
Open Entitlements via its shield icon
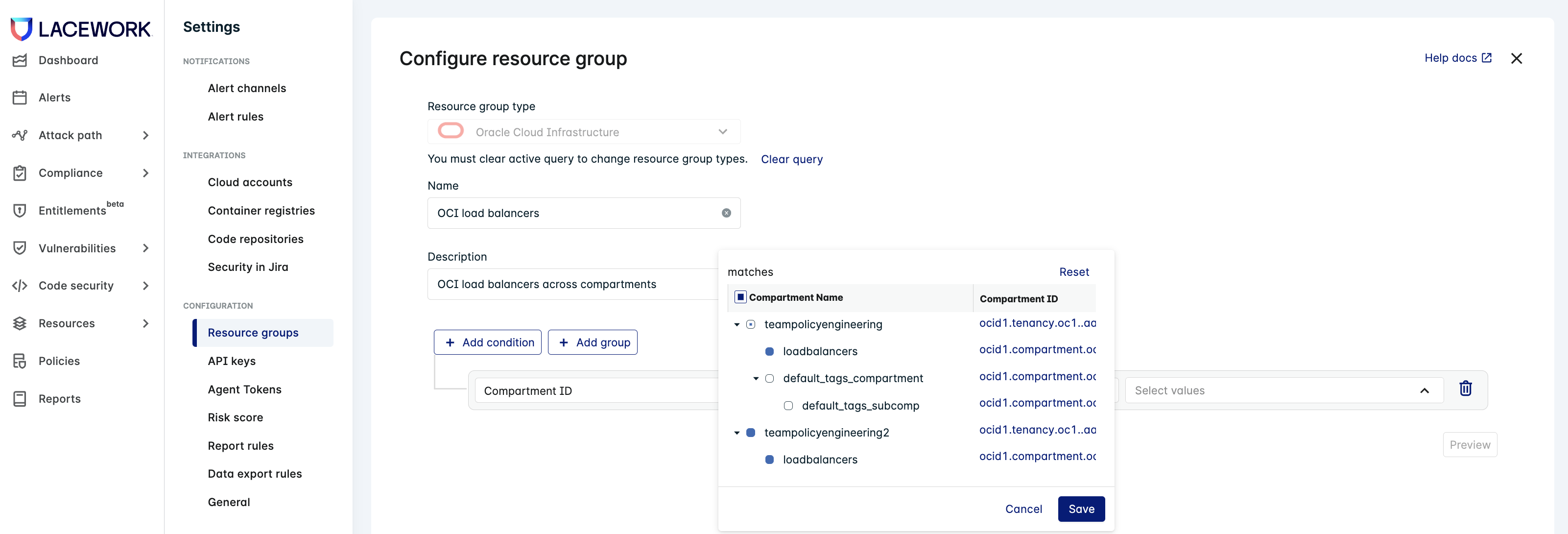[x=20, y=211]
